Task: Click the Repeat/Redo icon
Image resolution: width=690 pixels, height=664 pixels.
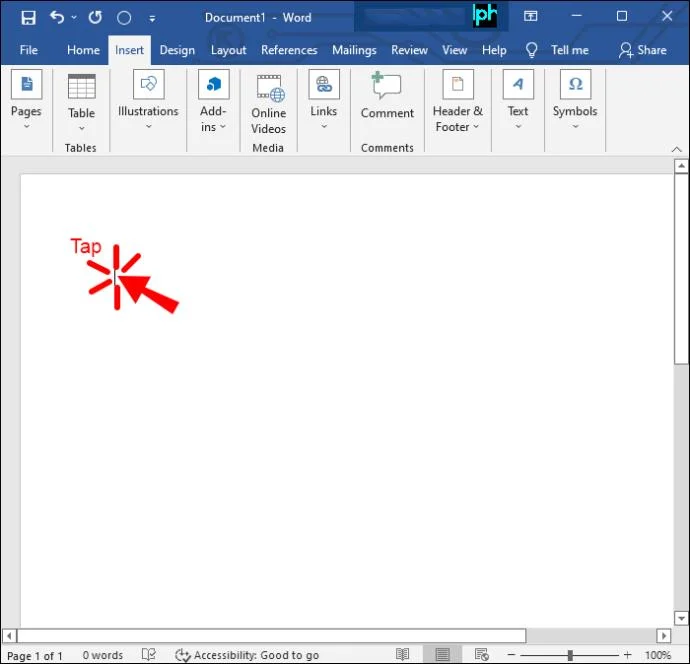Action: coord(95,18)
